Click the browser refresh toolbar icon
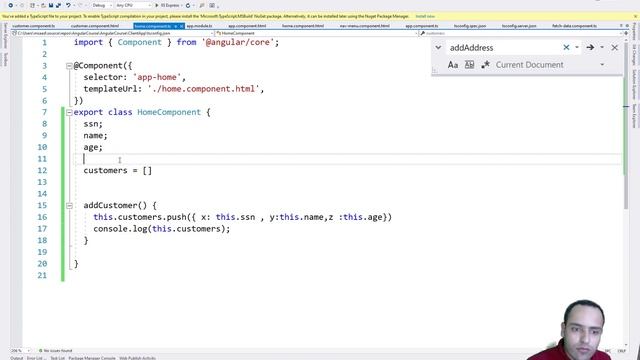The image size is (640, 360). [188, 5]
